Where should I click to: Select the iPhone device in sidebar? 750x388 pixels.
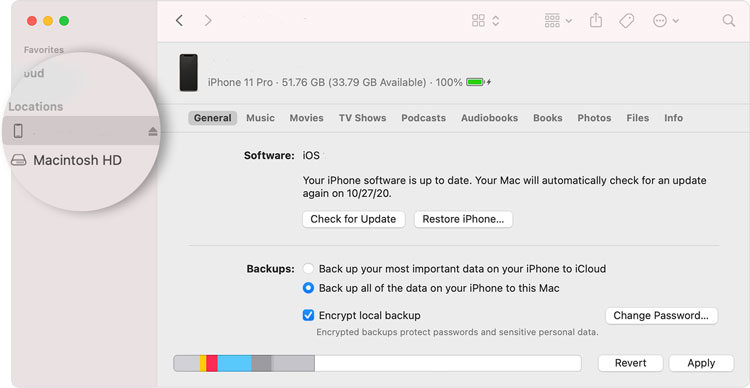[80, 131]
